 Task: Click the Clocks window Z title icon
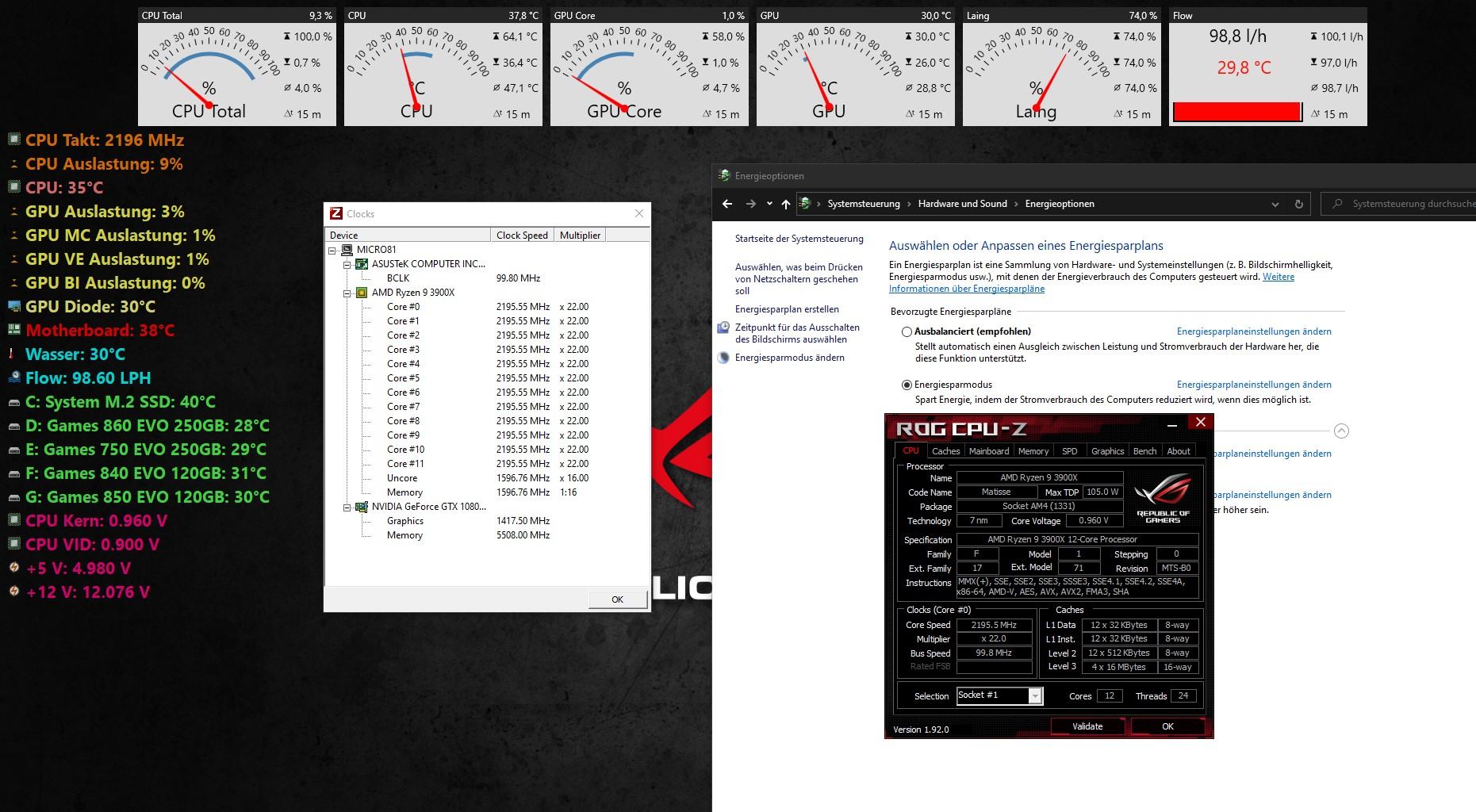336,213
